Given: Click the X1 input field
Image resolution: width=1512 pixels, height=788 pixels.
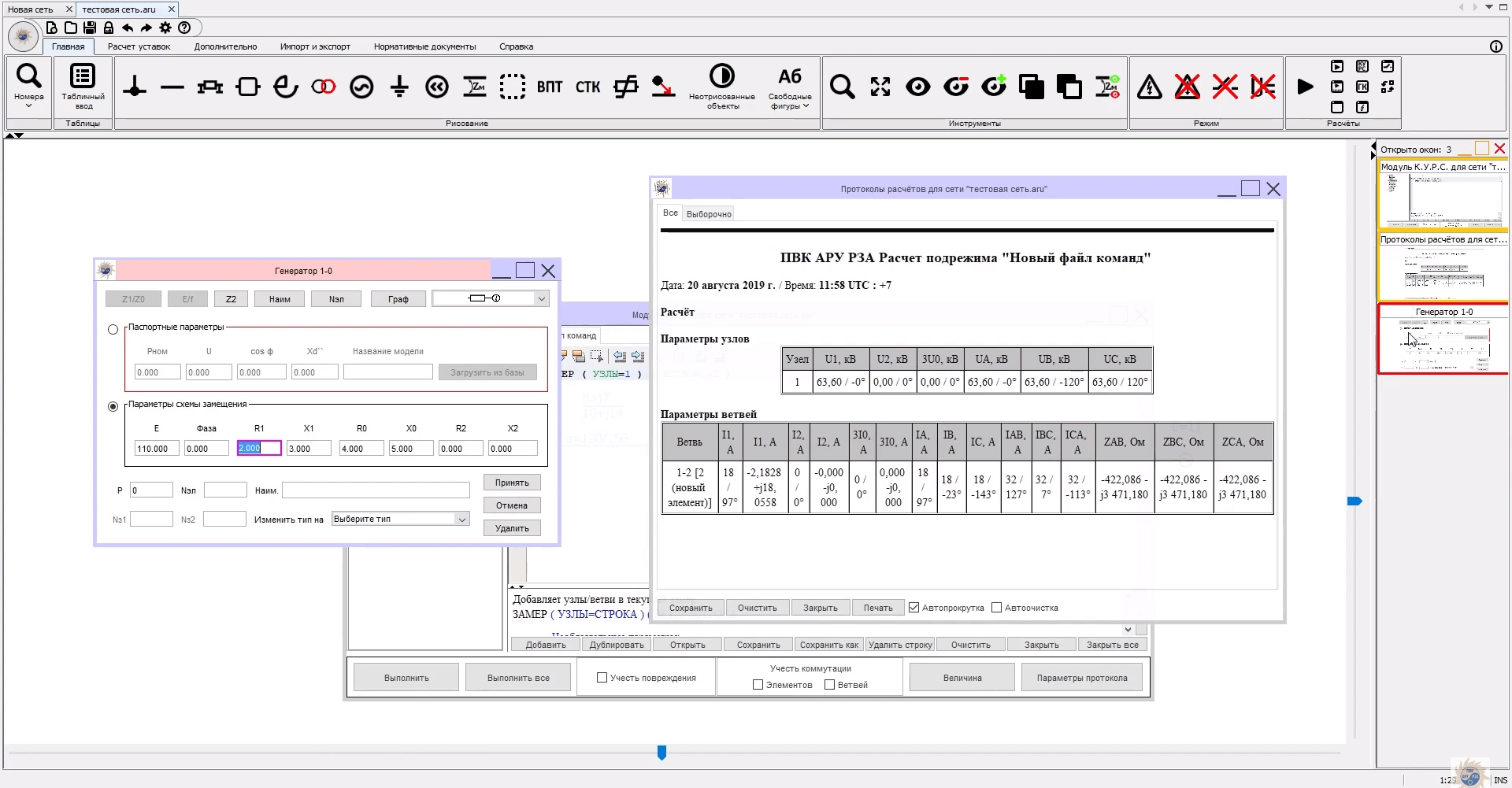Looking at the screenshot, I should 309,449.
